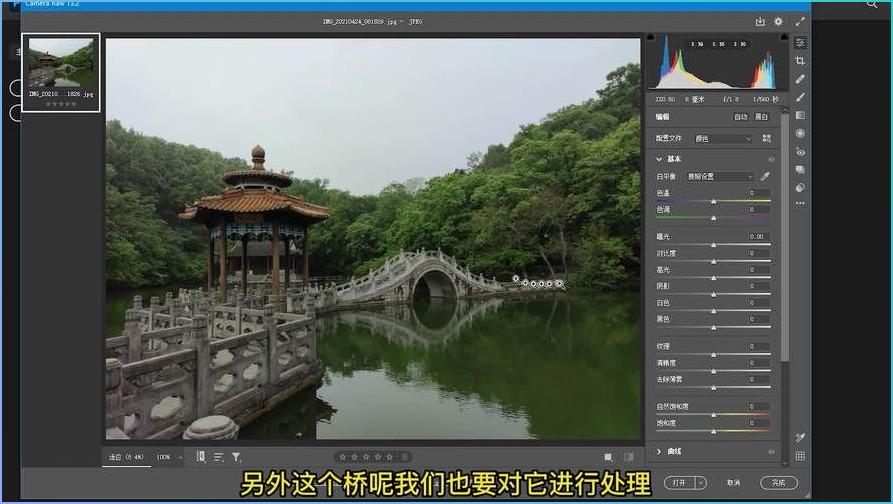Screen dimensions: 893x504
Task: Select the Crop tool
Action: coord(800,61)
